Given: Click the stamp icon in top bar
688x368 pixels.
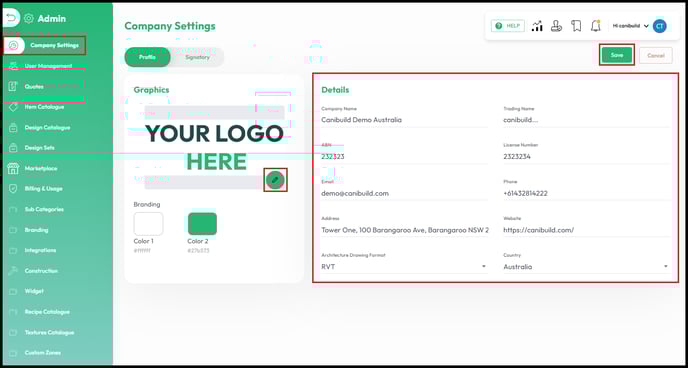Looking at the screenshot, I should pyautogui.click(x=557, y=26).
